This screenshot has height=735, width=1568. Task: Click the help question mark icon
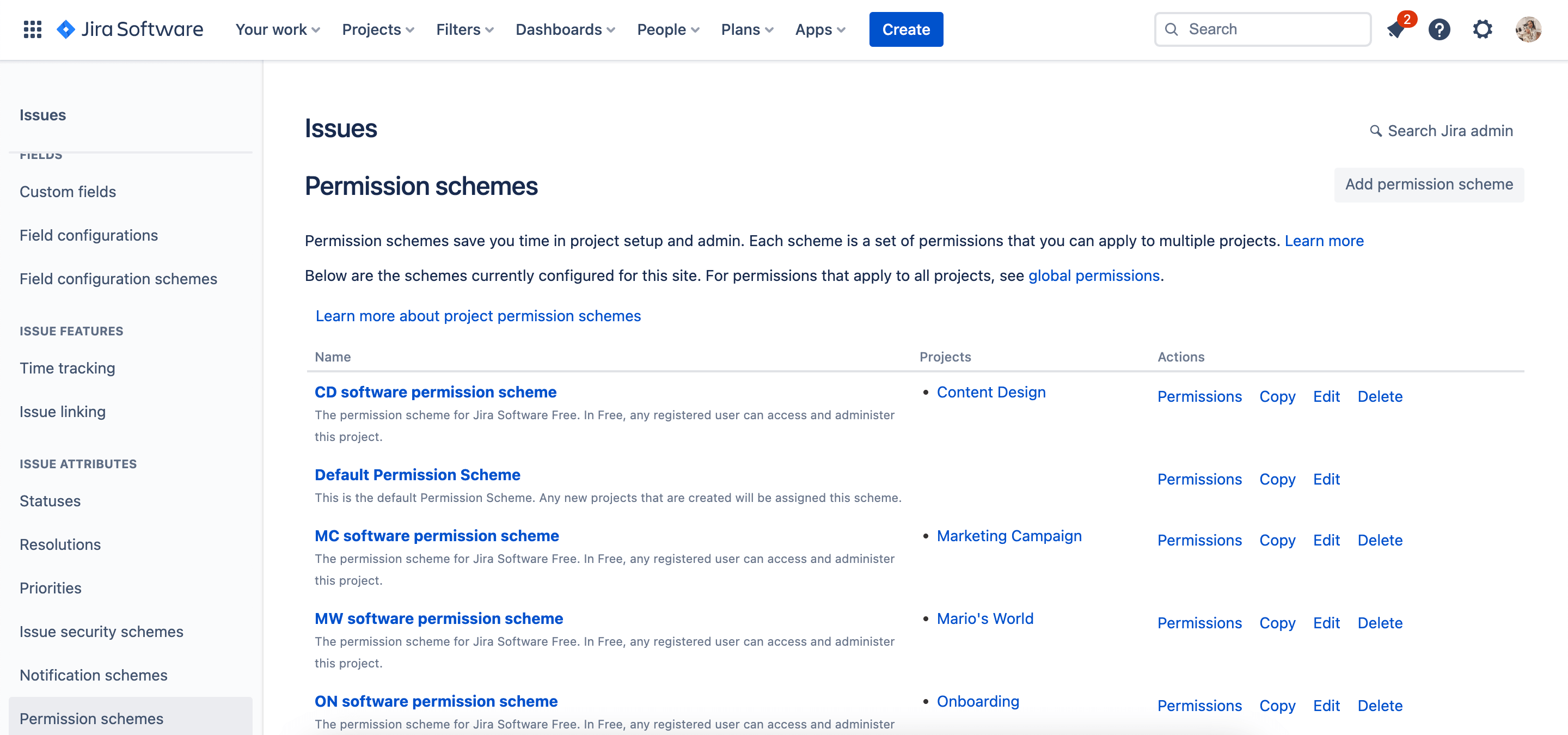pyautogui.click(x=1440, y=29)
